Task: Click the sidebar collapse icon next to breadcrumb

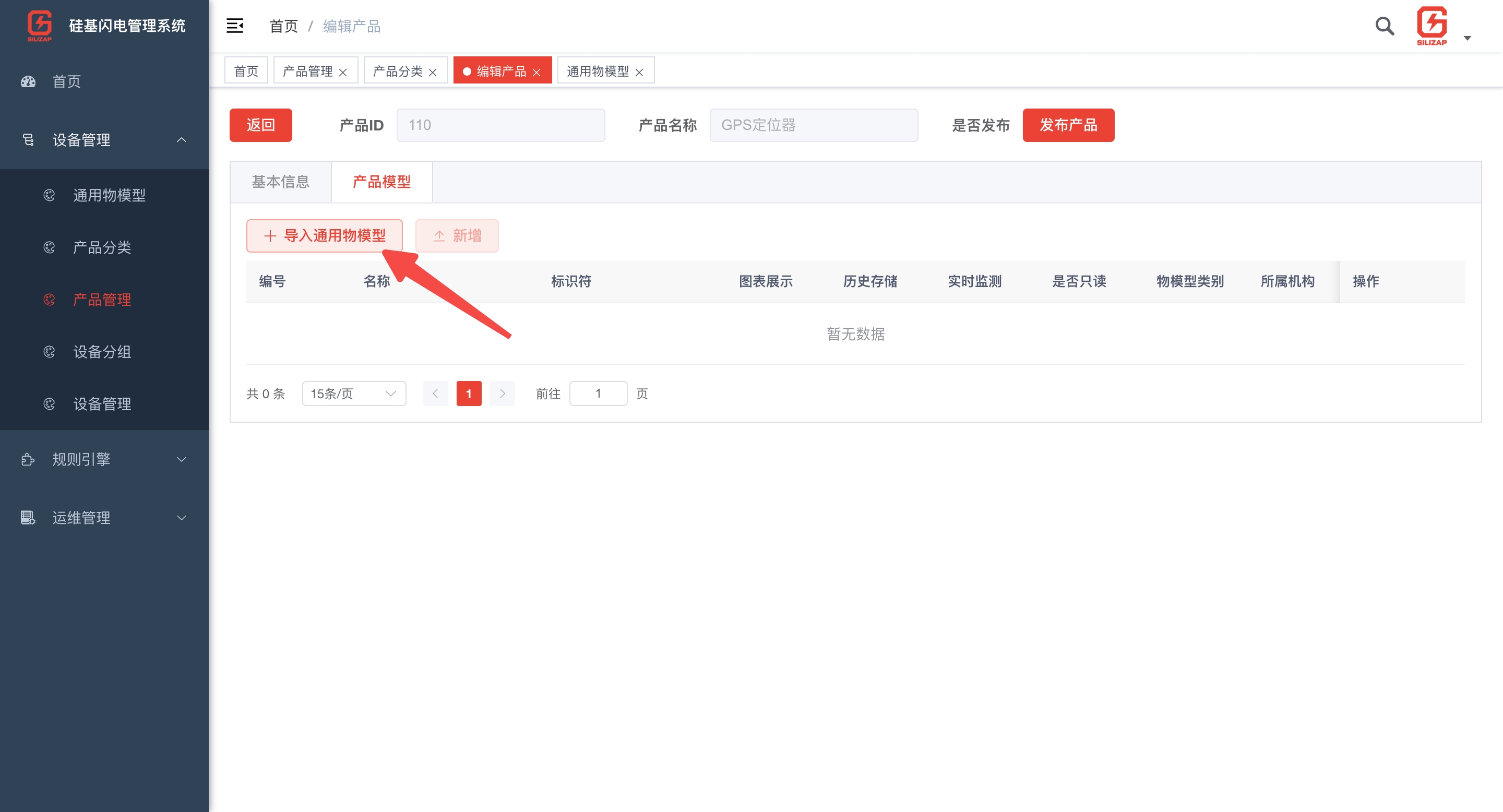Action: coord(234,26)
